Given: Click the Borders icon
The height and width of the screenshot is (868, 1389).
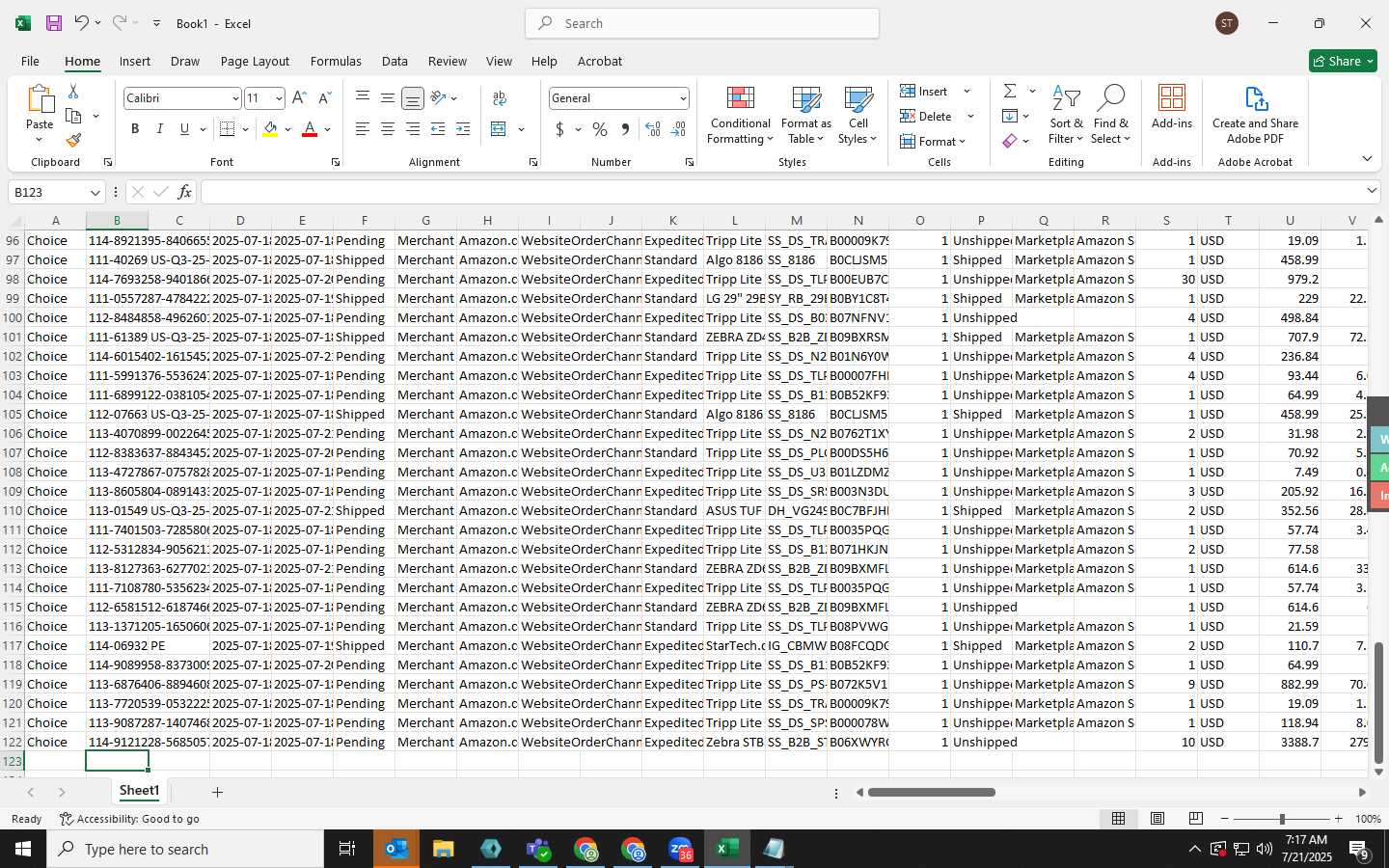Looking at the screenshot, I should (x=227, y=129).
